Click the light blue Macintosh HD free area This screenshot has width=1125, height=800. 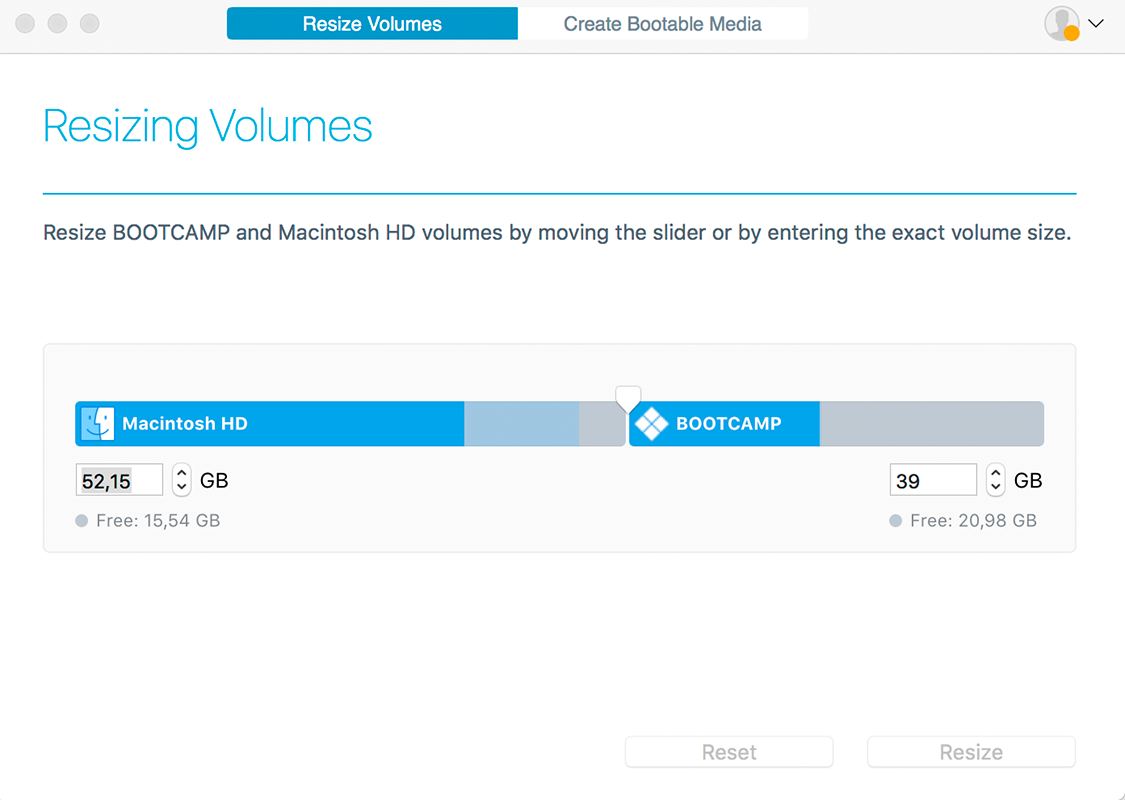[x=522, y=423]
